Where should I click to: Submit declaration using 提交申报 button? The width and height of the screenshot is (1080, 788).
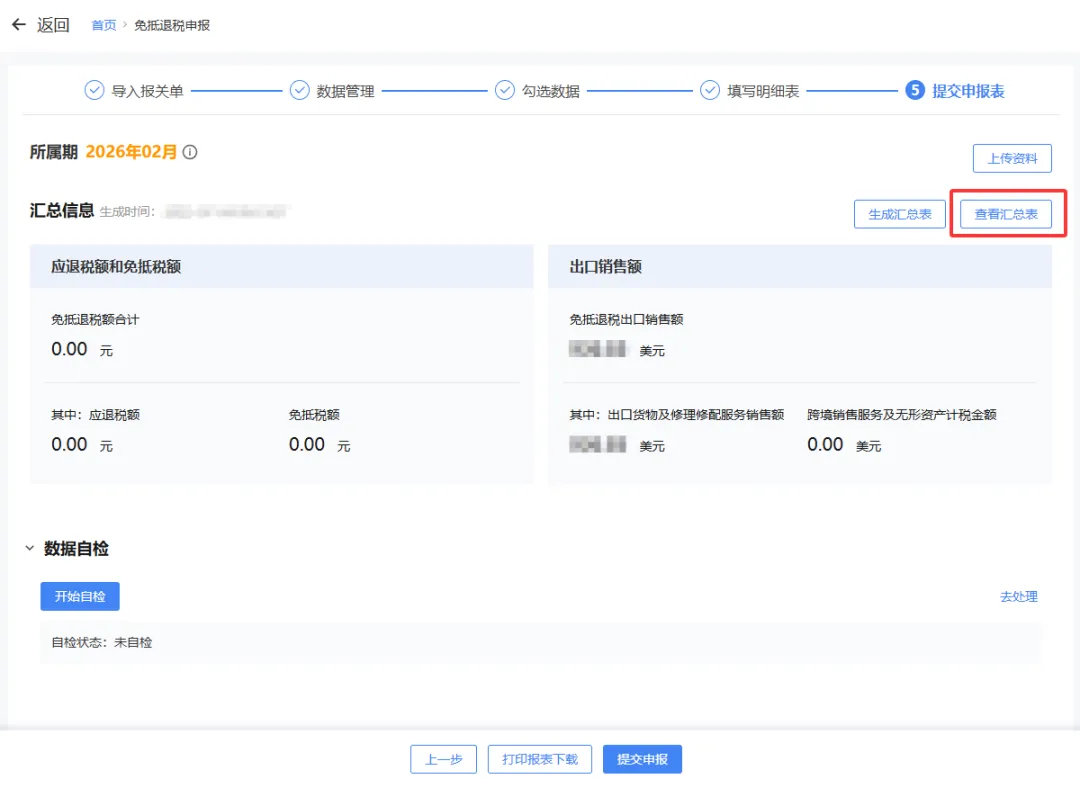[x=642, y=758]
